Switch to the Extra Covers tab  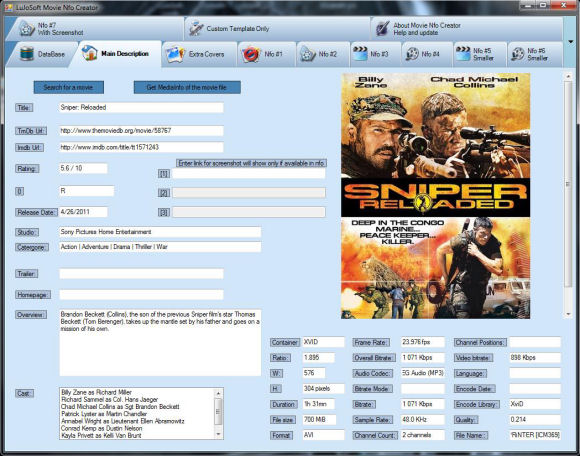(x=199, y=54)
